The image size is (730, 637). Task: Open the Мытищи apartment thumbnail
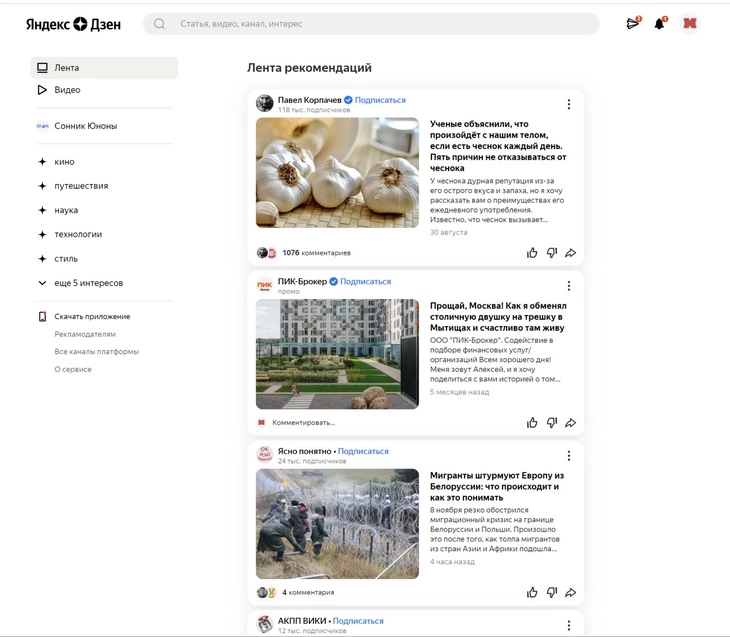(x=337, y=354)
